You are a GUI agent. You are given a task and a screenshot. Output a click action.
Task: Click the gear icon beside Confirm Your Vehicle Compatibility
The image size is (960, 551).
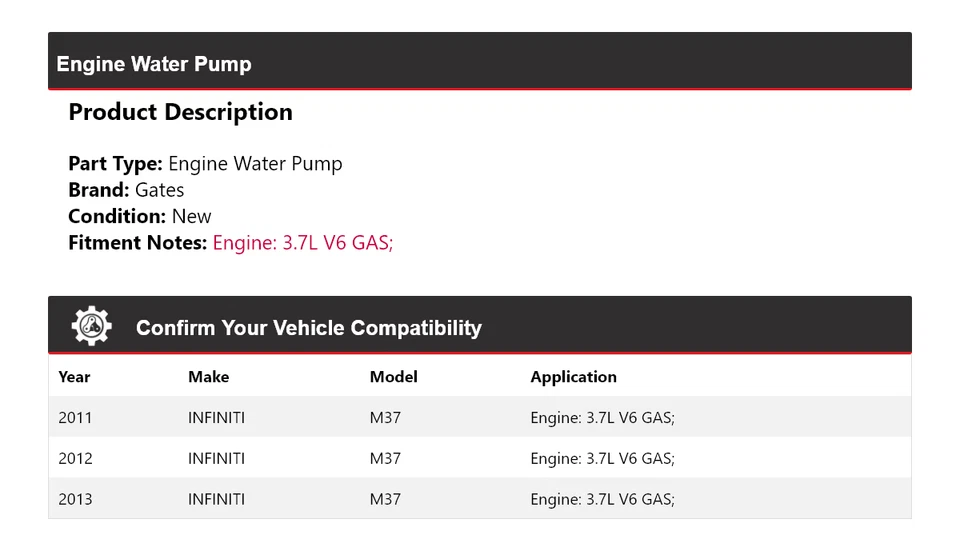[91, 326]
